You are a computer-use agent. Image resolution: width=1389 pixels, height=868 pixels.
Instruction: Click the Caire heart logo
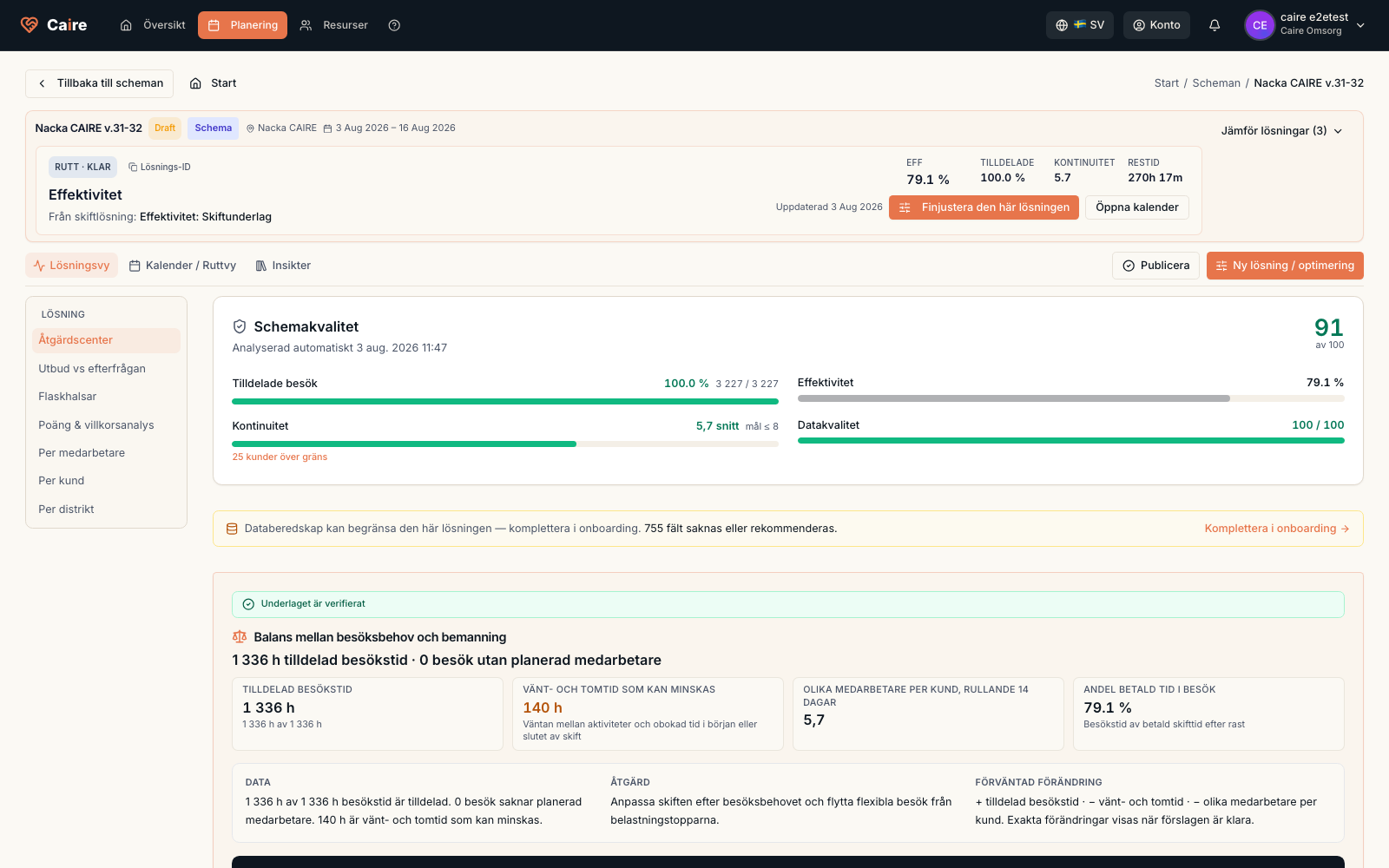pyautogui.click(x=30, y=25)
